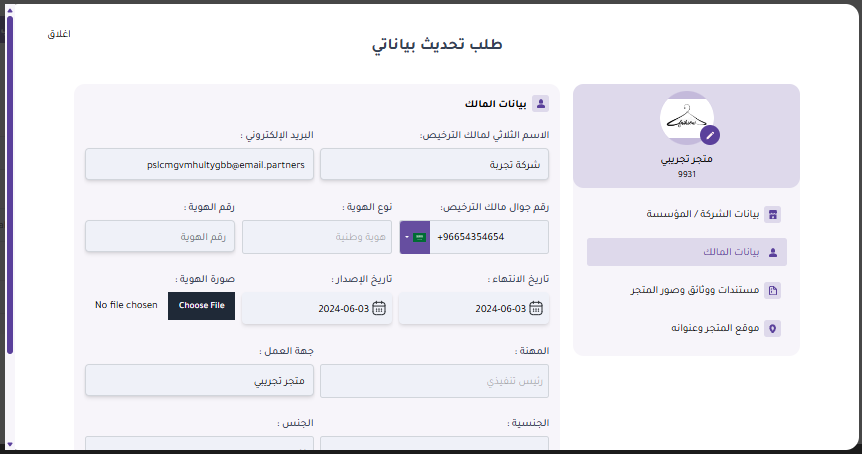Click the pencil edit icon on store logo
The height and width of the screenshot is (454, 862).
(710, 134)
